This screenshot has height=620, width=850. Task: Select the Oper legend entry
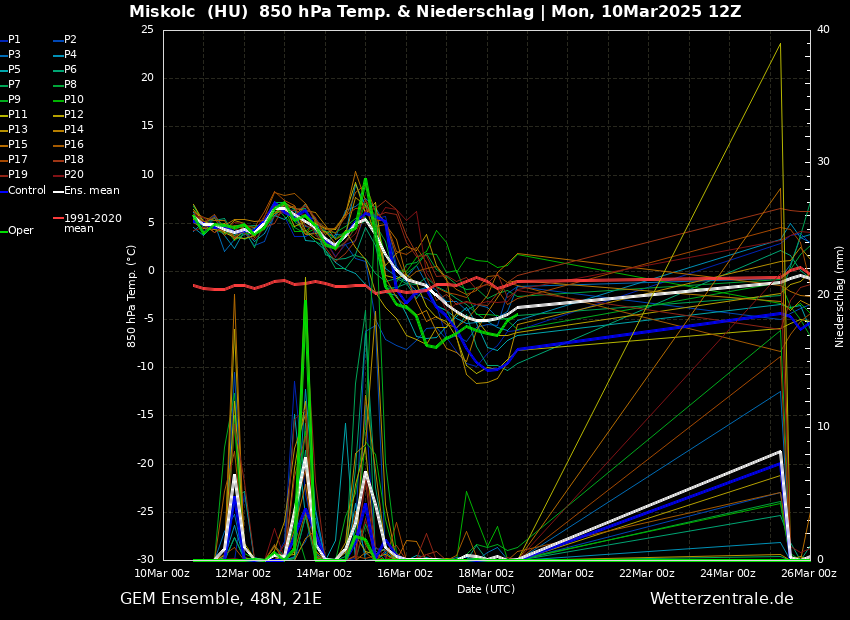pos(20,231)
